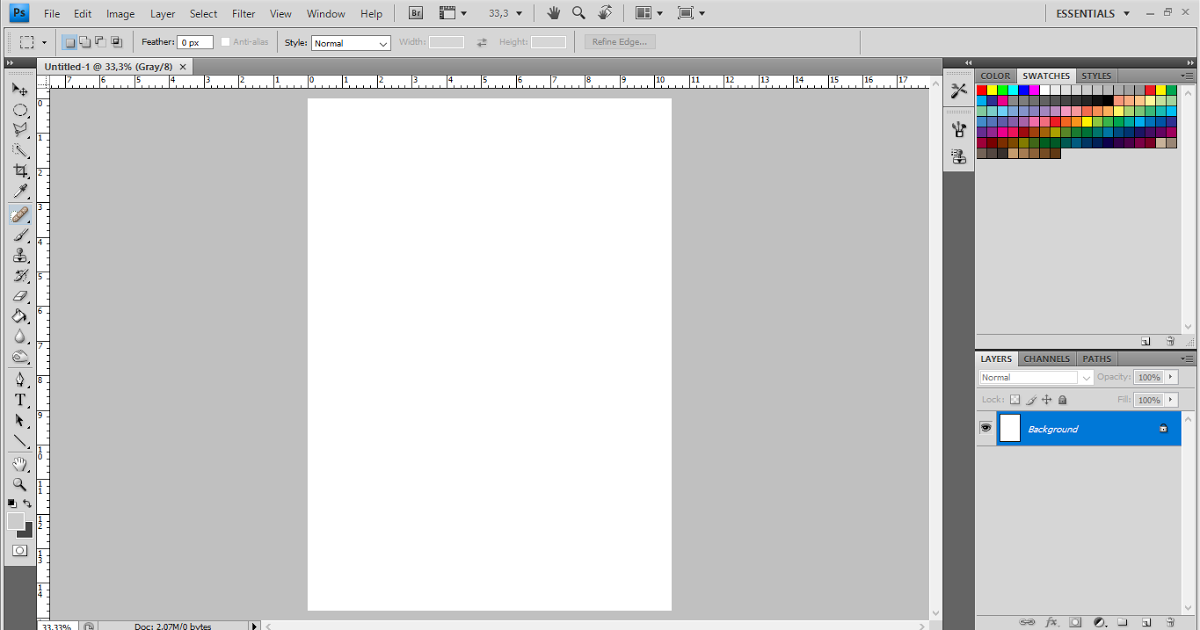Select the Polygonal Lasso tool

pos(19,131)
